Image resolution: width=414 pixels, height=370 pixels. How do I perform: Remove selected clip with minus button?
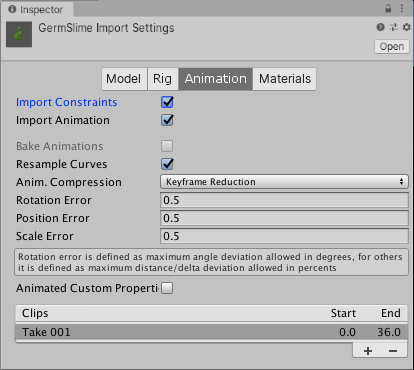click(x=393, y=351)
